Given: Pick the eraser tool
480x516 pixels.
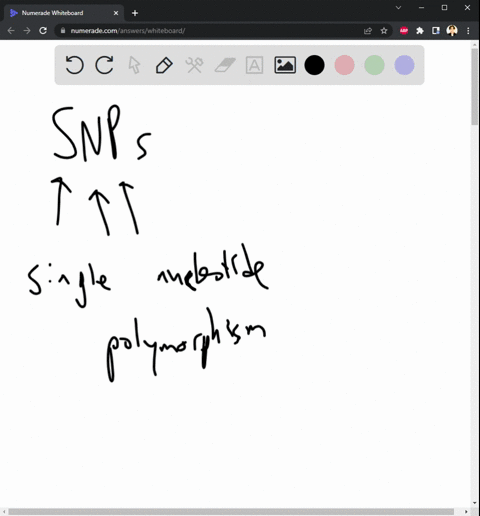Looking at the screenshot, I should tap(225, 65).
